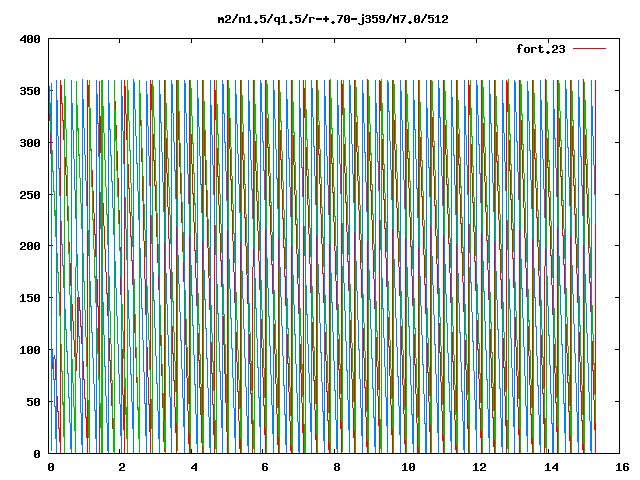Click the red legend line sample
The image size is (640, 480).
pos(589,49)
